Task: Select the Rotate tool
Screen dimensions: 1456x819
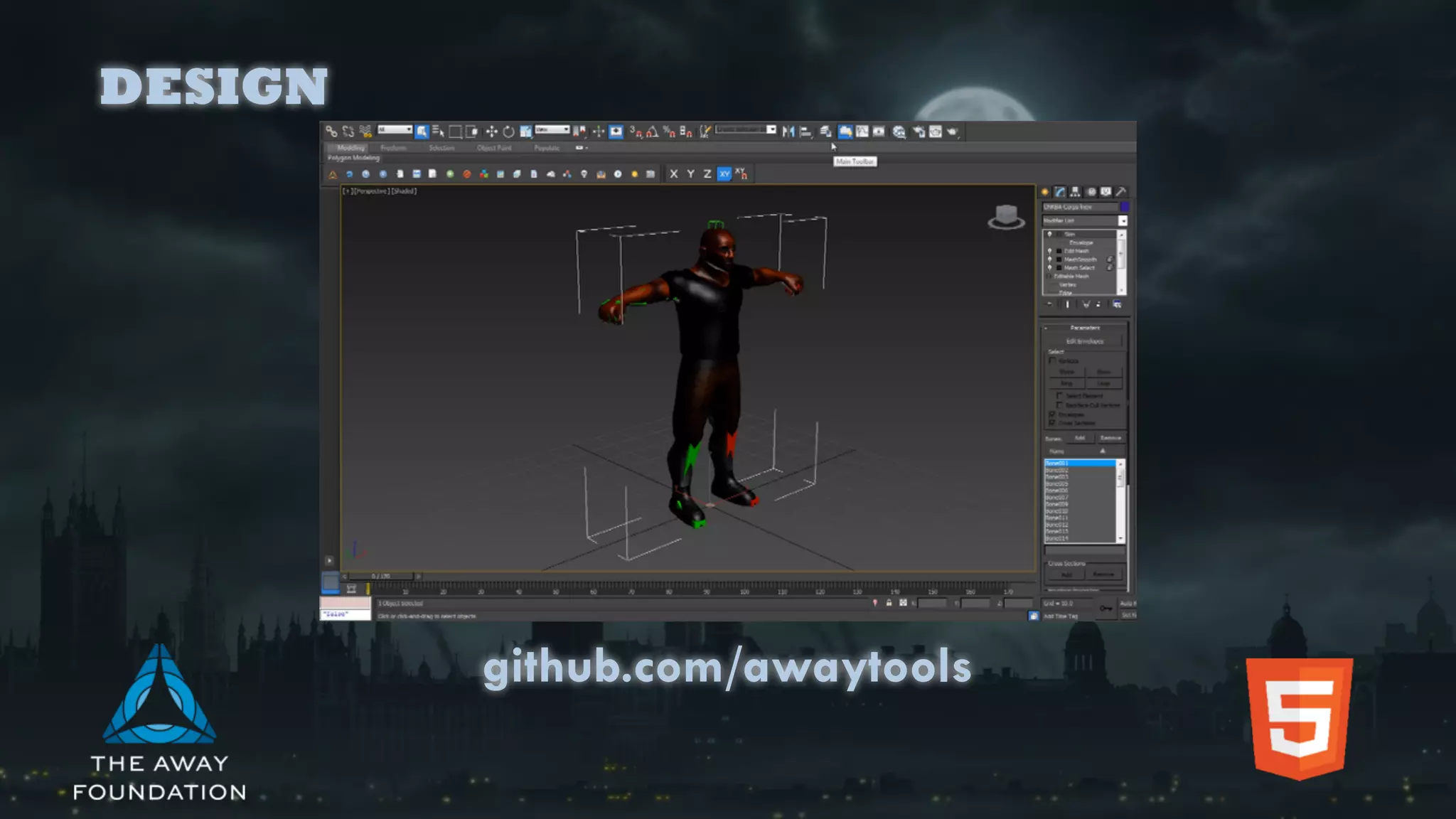Action: [x=508, y=132]
